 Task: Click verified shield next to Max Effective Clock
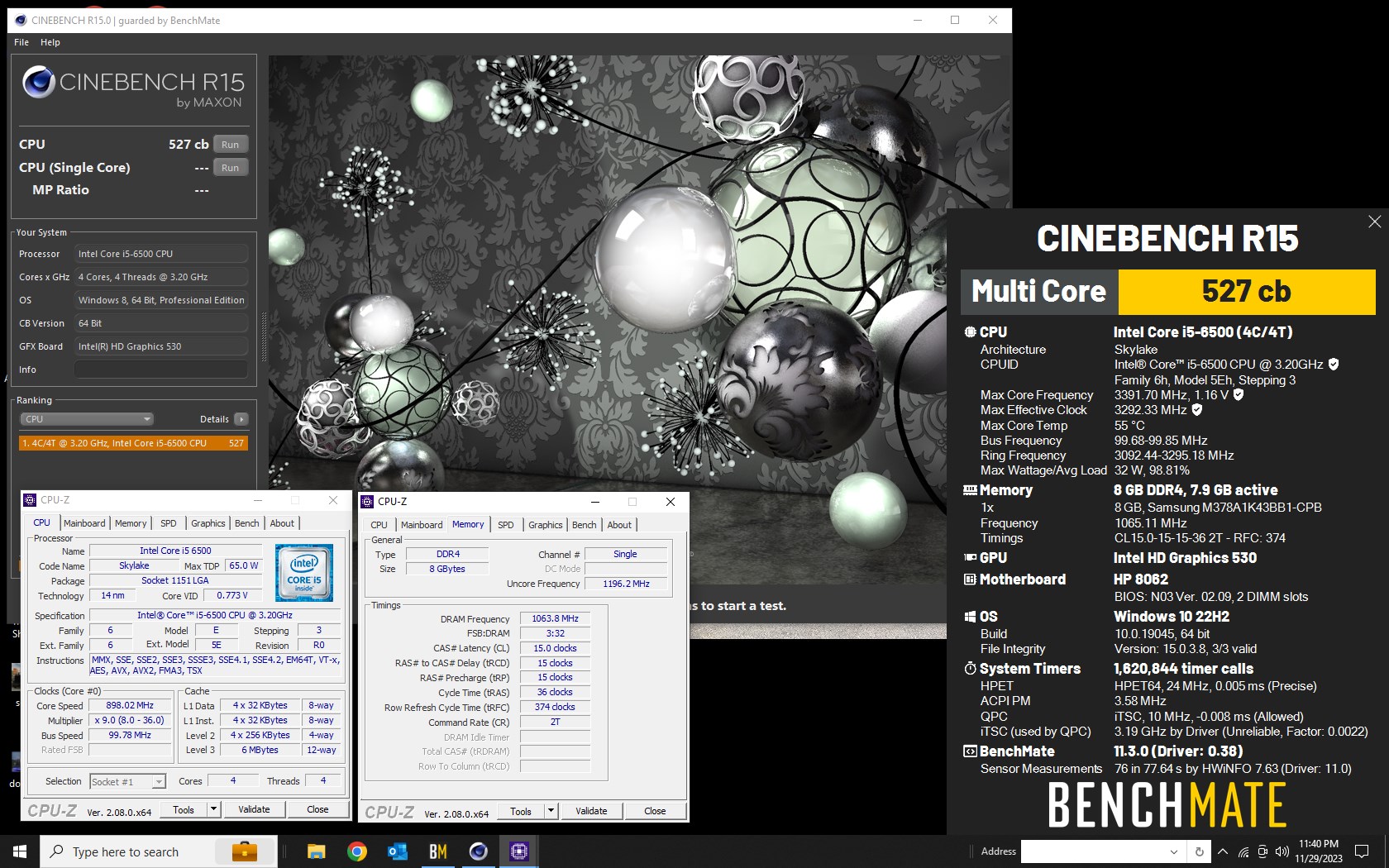click(1197, 410)
